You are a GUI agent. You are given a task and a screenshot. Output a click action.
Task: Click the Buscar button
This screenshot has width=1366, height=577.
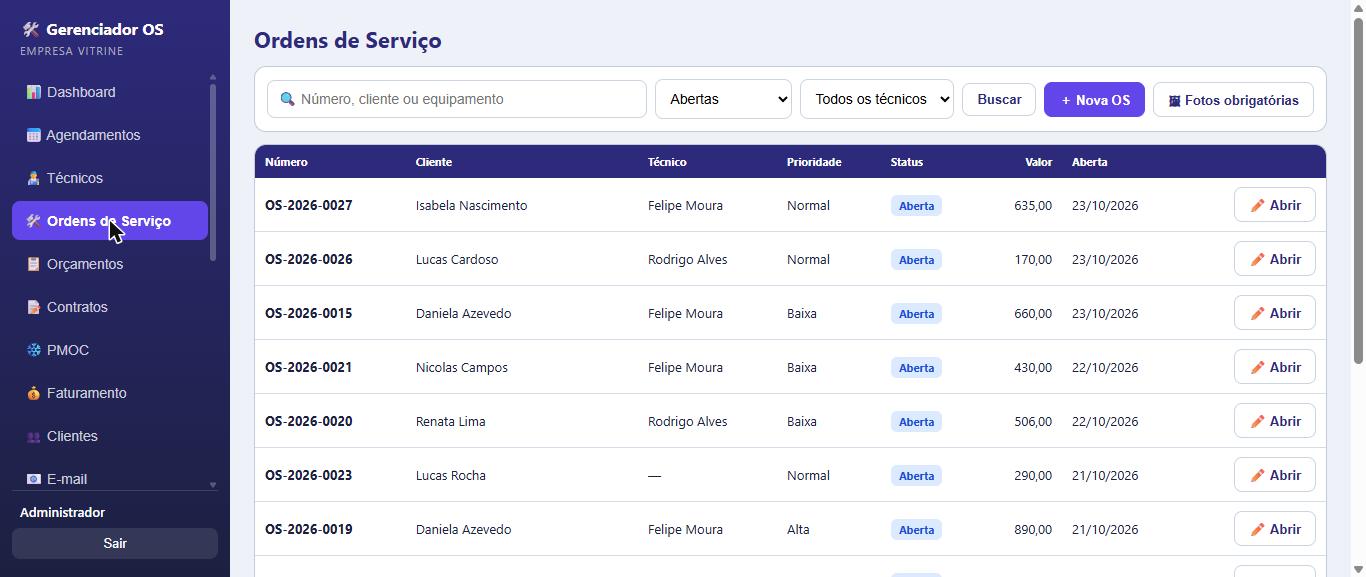click(x=999, y=99)
